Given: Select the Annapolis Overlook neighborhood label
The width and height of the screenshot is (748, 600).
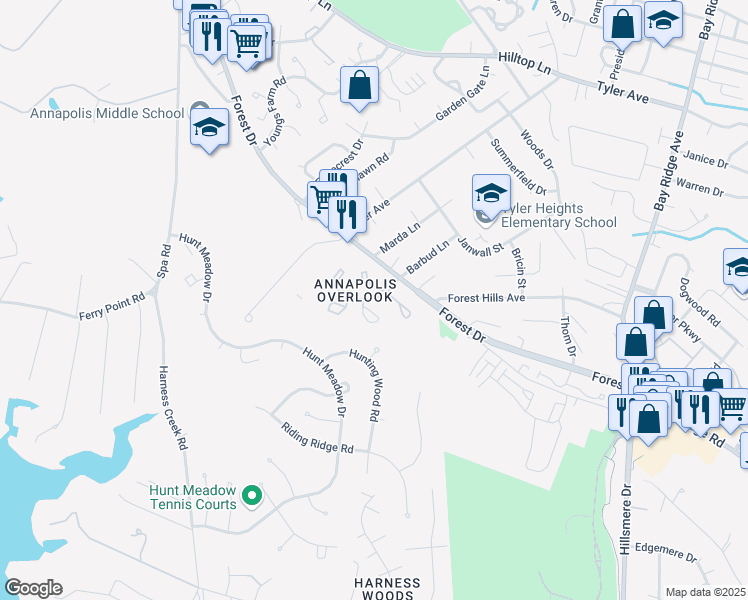Looking at the screenshot, I should tap(355, 290).
